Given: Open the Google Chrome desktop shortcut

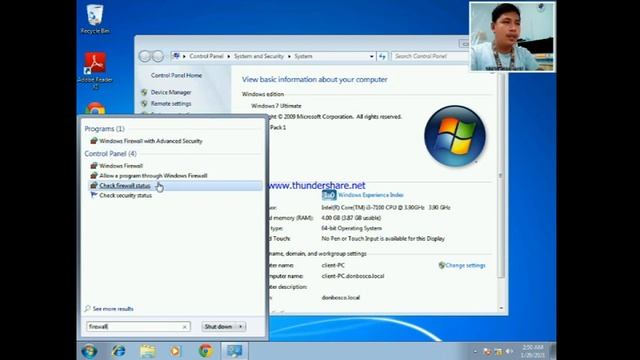Looking at the screenshot, I should [x=96, y=109].
